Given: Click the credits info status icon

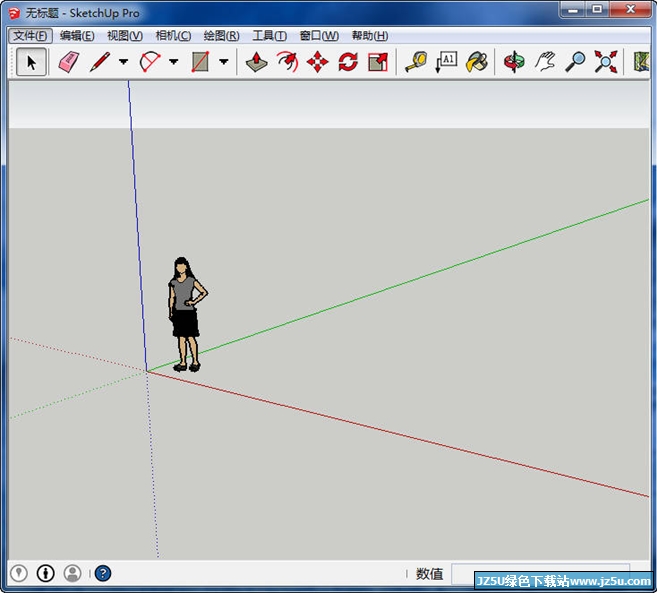Looking at the screenshot, I should (45, 573).
